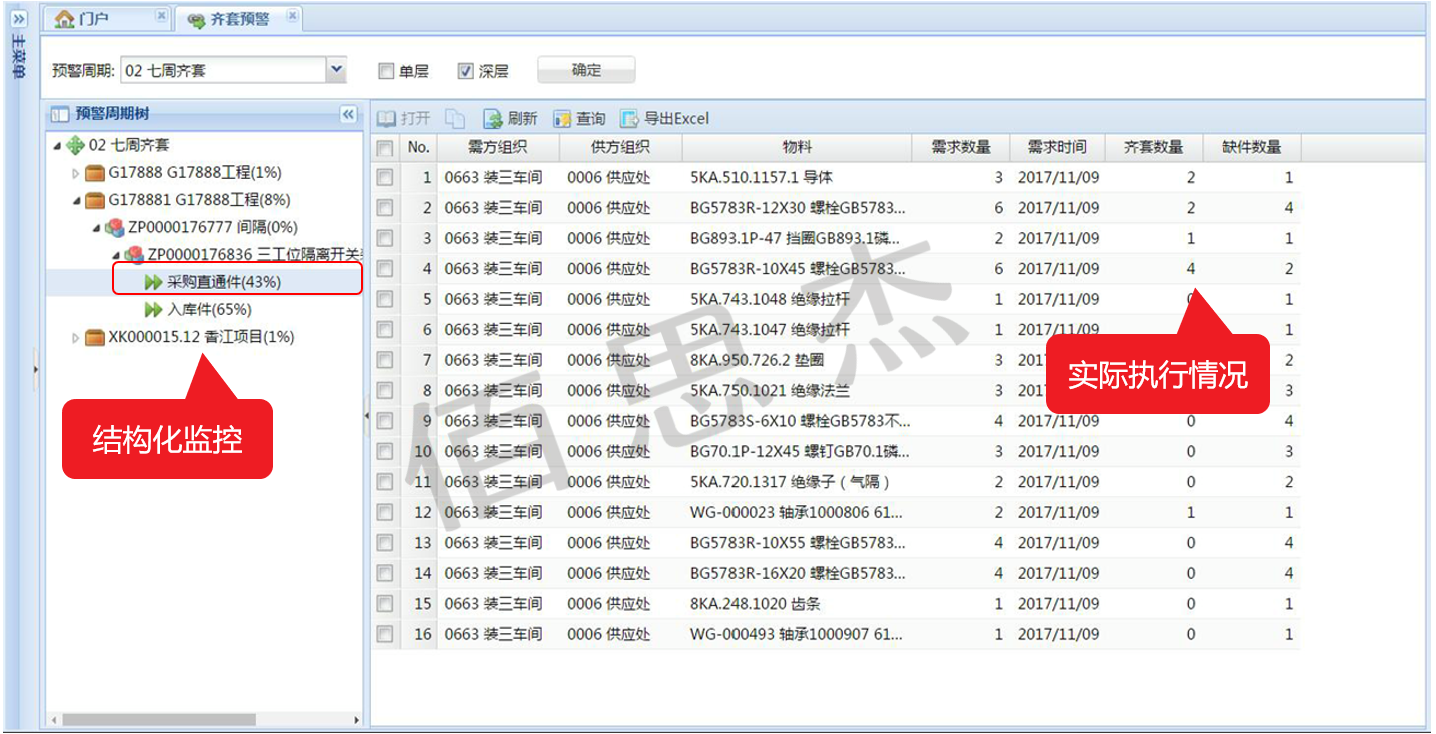Click the 确定 button

pos(586,70)
